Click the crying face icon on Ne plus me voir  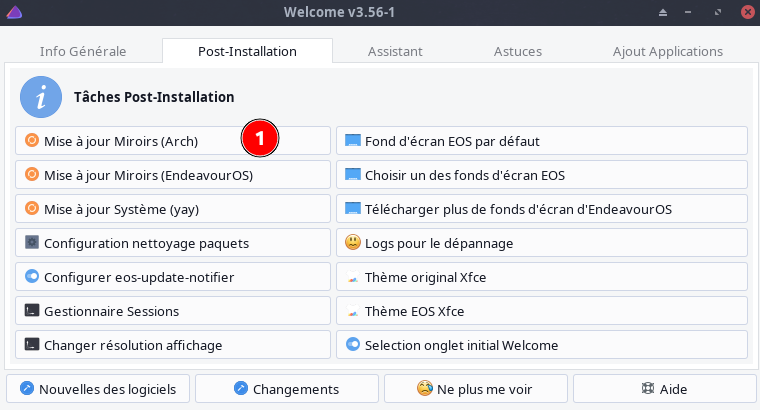pyautogui.click(x=425, y=388)
